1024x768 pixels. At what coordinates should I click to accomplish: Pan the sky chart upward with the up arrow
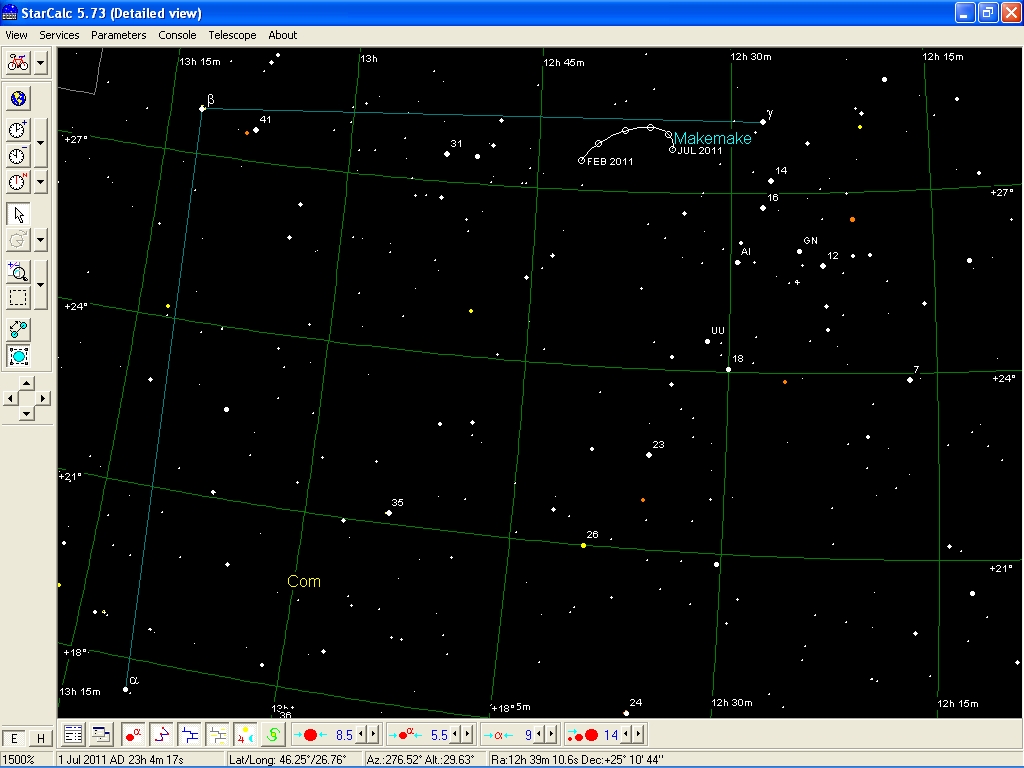(26, 383)
